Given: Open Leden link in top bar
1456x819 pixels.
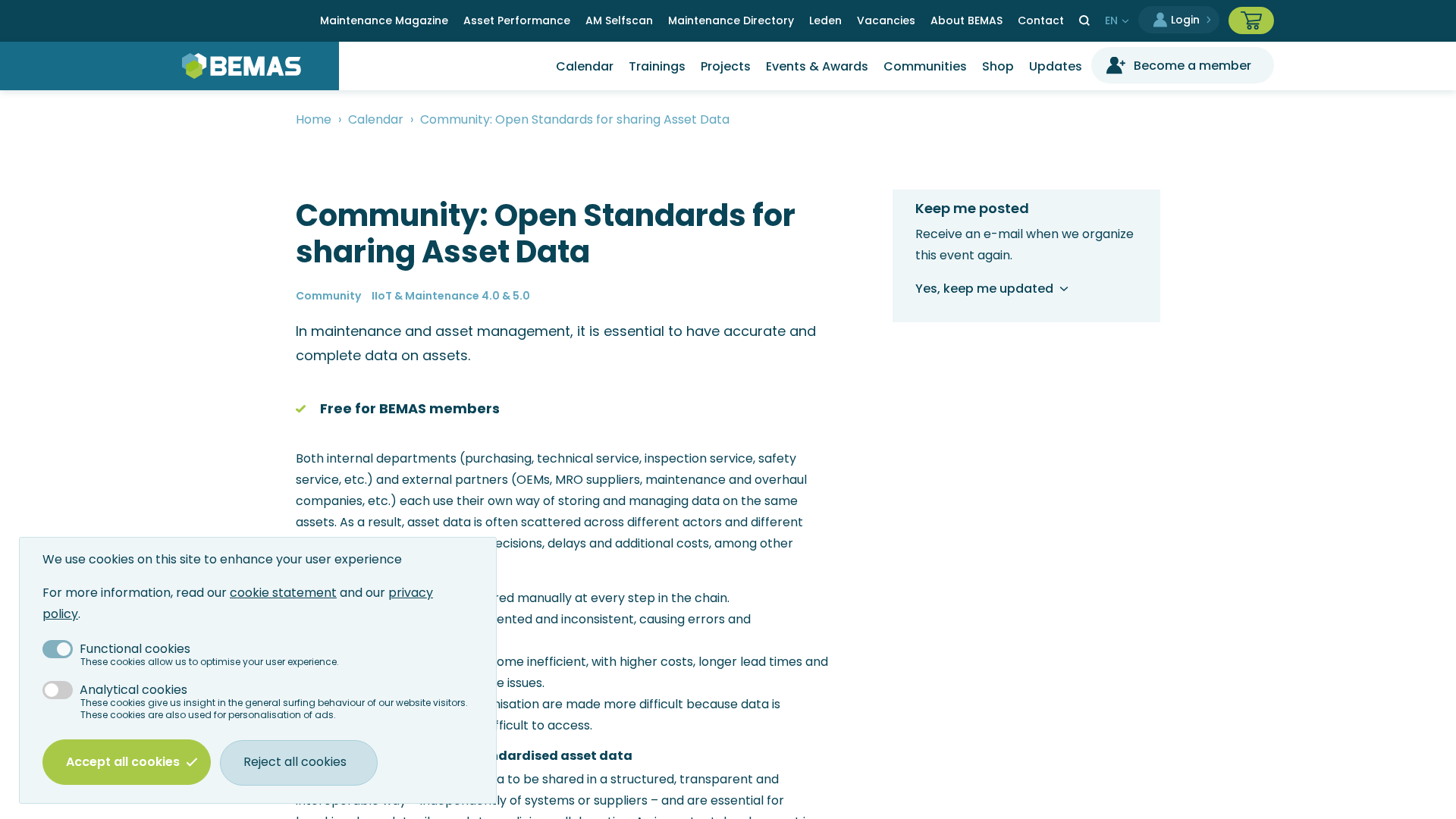Looking at the screenshot, I should click(x=825, y=20).
